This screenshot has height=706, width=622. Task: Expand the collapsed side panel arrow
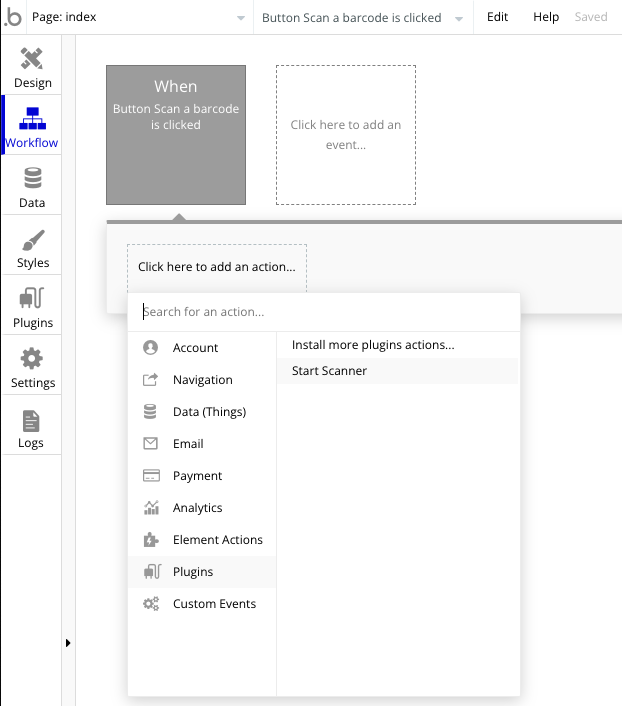pyautogui.click(x=68, y=643)
